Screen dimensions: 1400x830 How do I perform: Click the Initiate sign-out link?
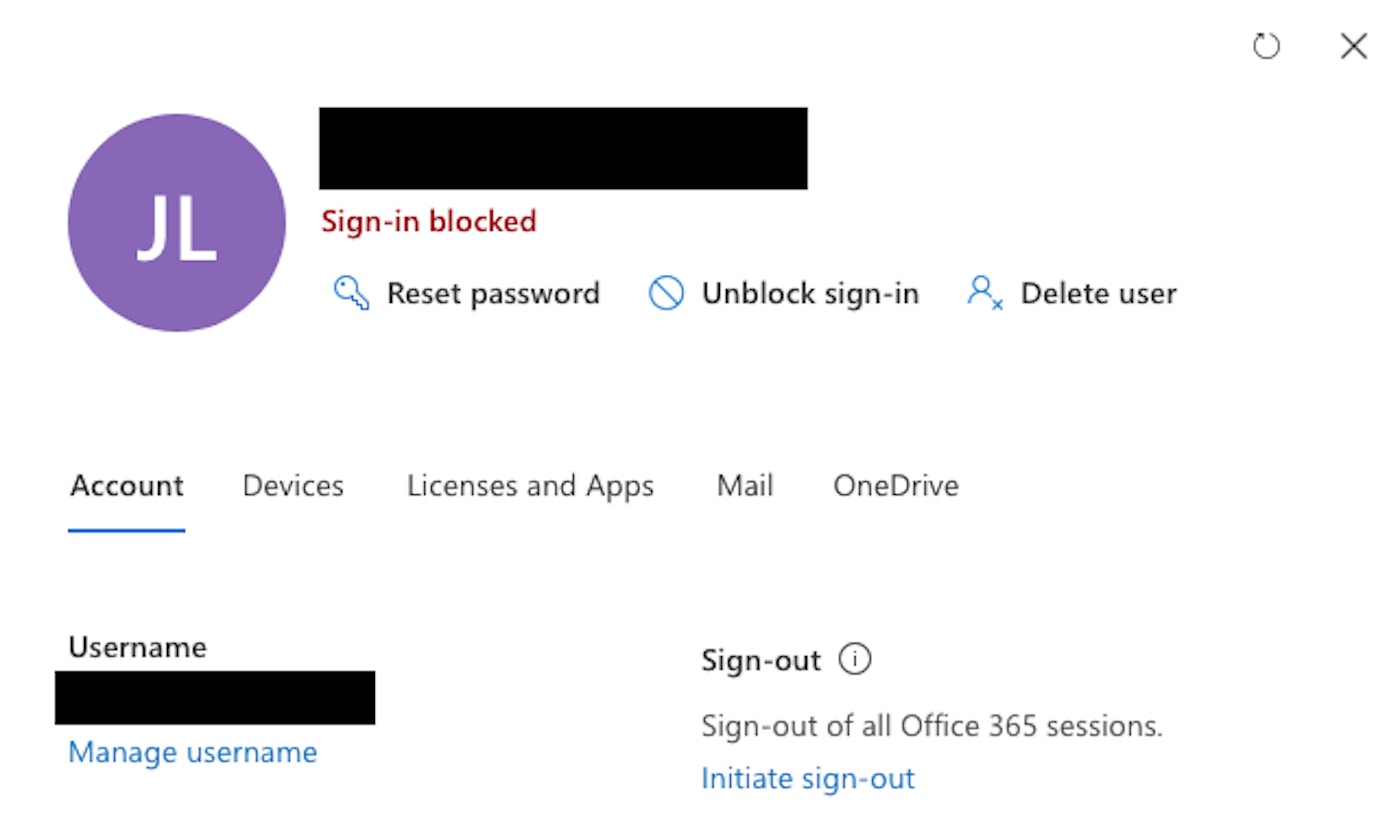808,778
